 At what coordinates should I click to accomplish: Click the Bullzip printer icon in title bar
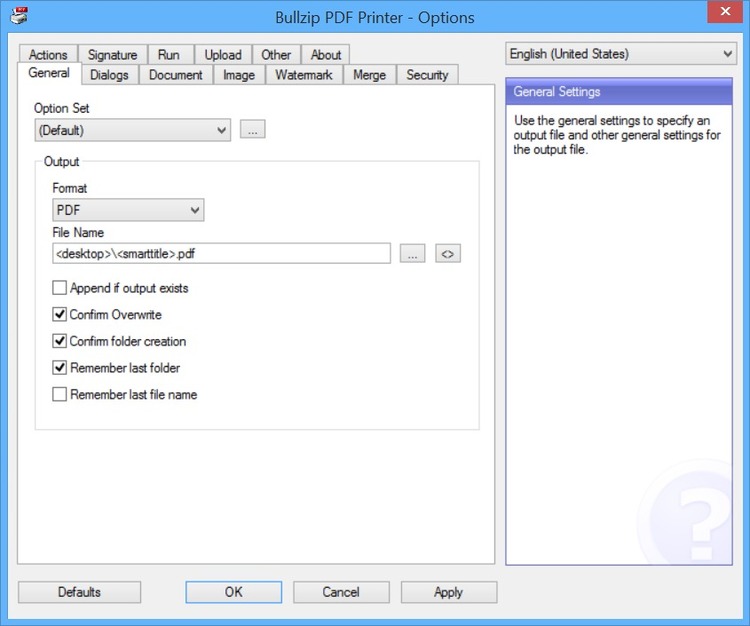click(19, 15)
